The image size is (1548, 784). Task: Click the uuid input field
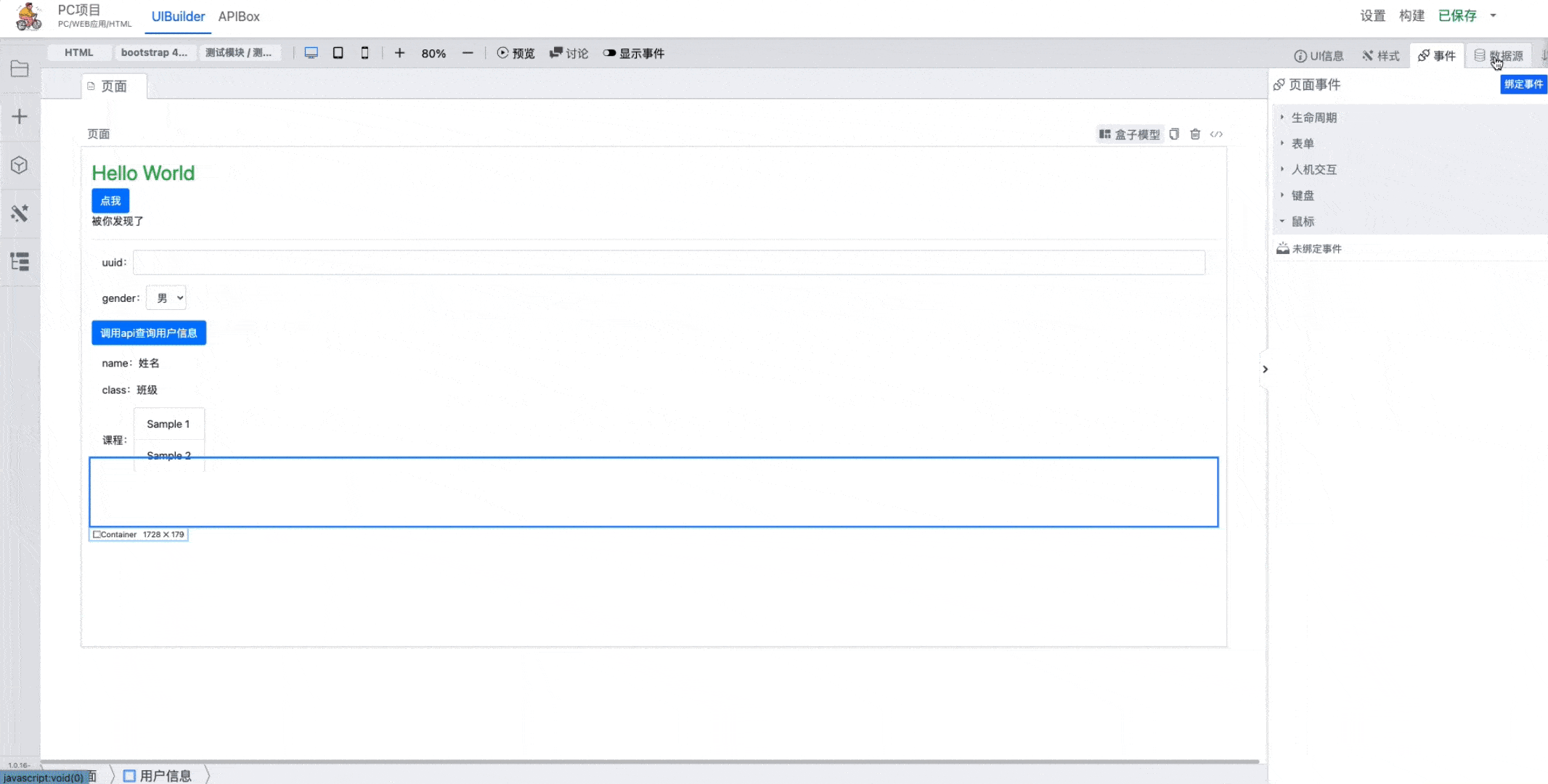point(668,263)
